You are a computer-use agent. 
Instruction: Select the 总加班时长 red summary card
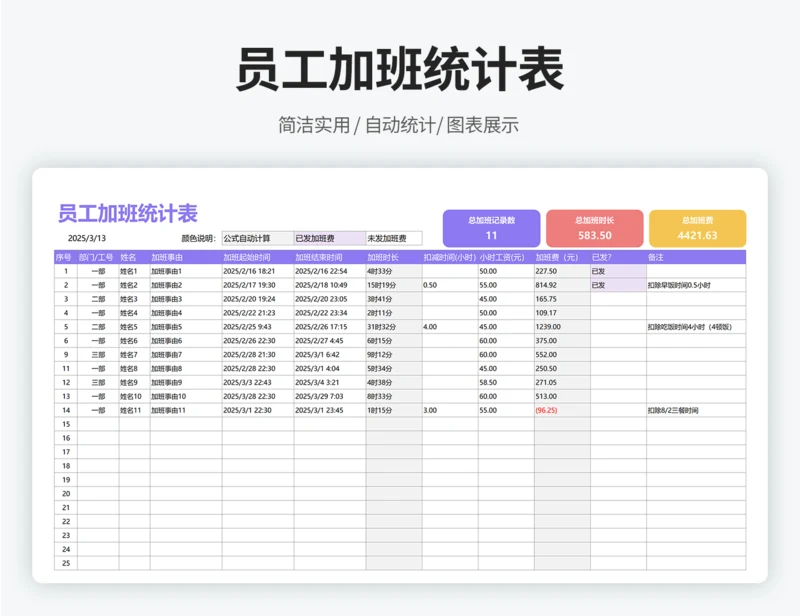point(594,228)
